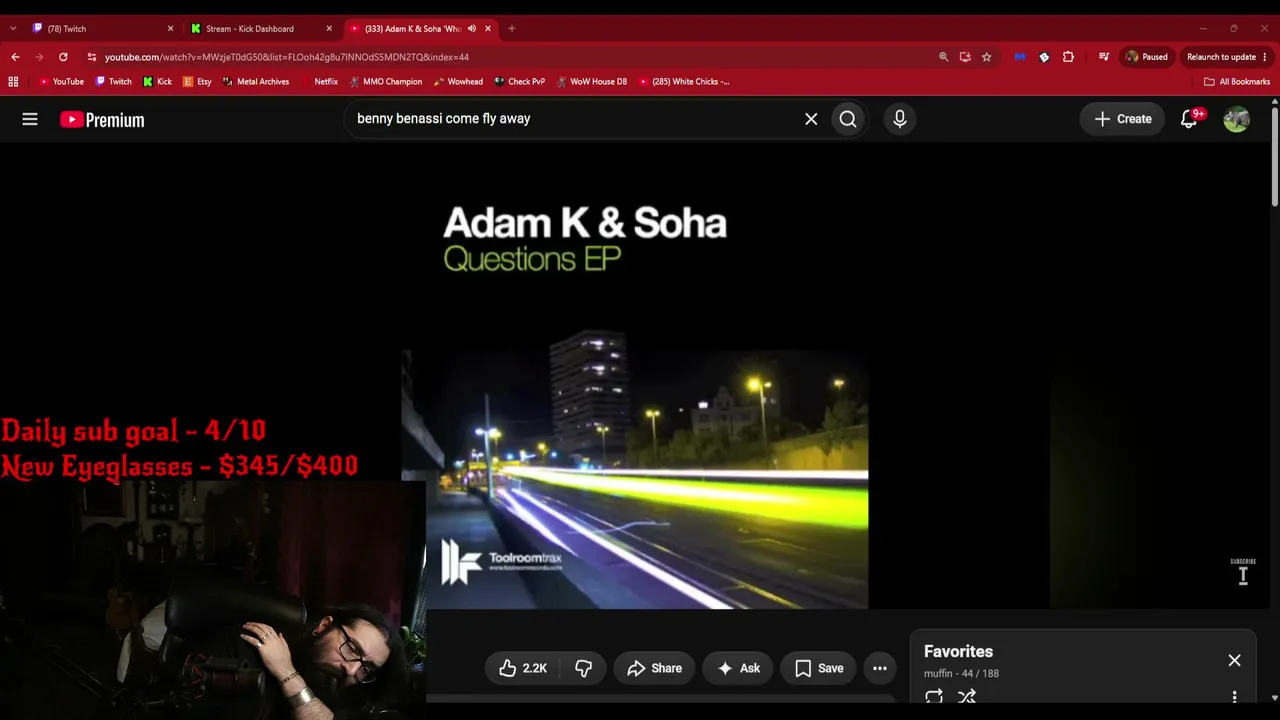Image resolution: width=1280 pixels, height=720 pixels.
Task: Switch to the (78) Twitch tab
Action: pyautogui.click(x=101, y=28)
